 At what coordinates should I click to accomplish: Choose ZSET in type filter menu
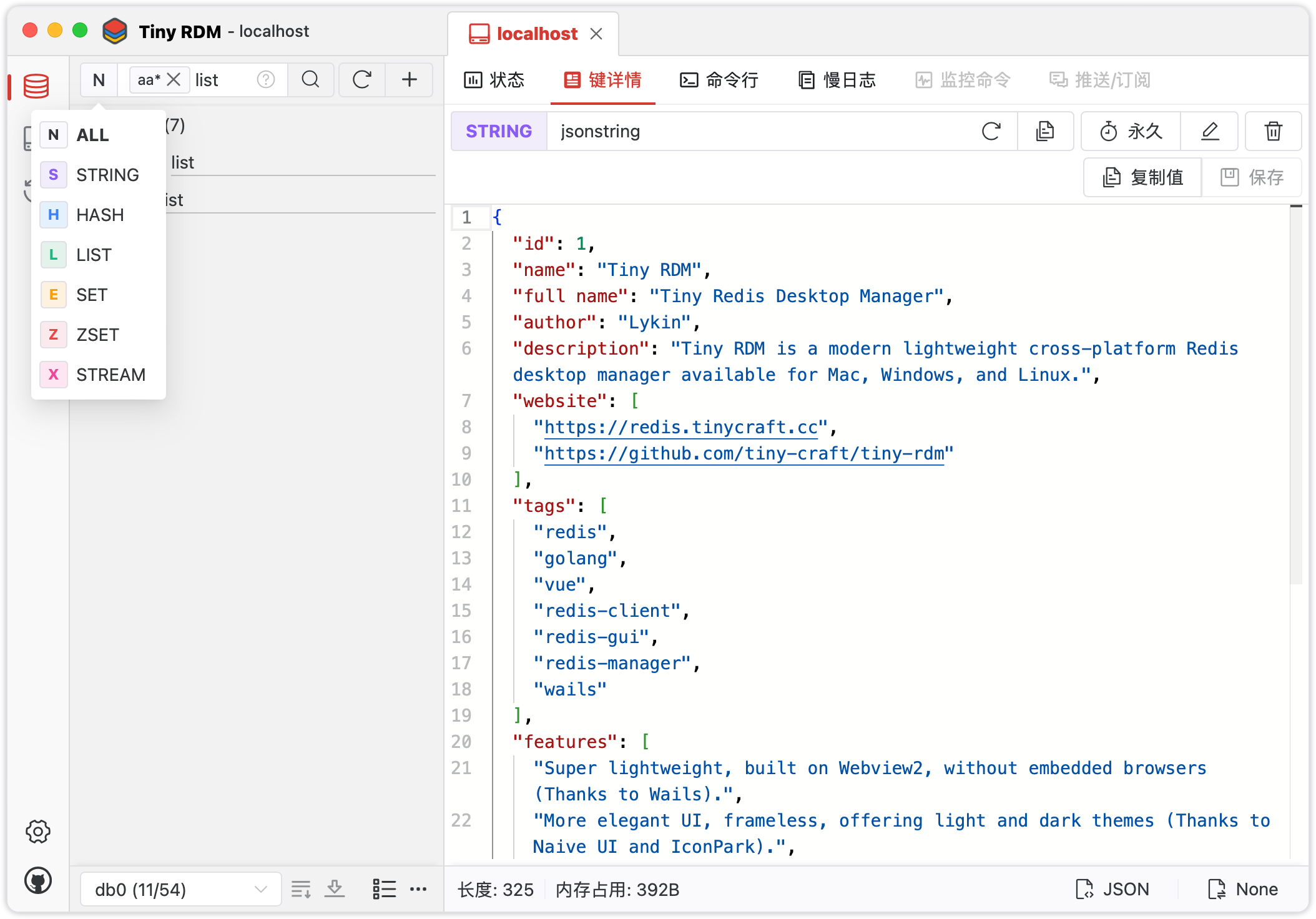99,335
